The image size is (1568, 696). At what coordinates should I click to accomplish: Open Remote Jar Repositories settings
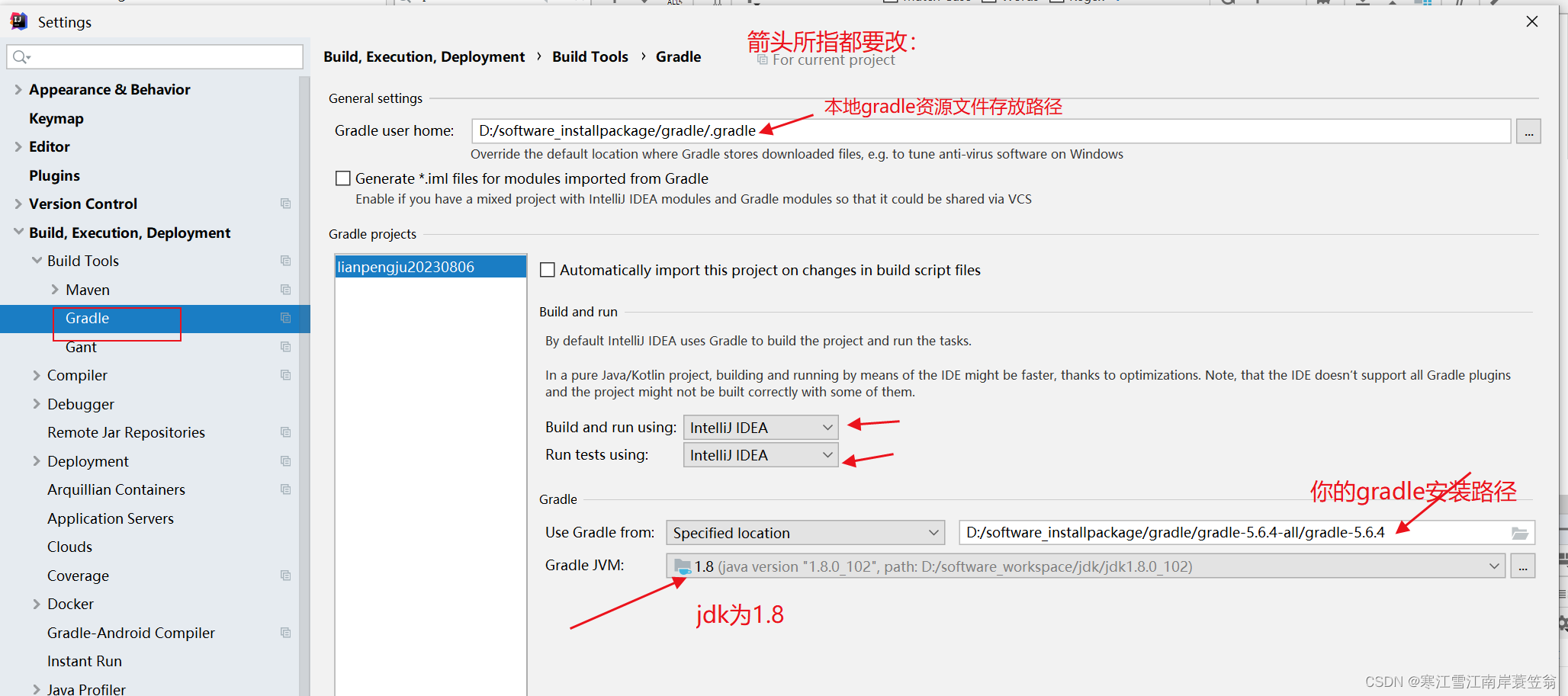[x=126, y=432]
